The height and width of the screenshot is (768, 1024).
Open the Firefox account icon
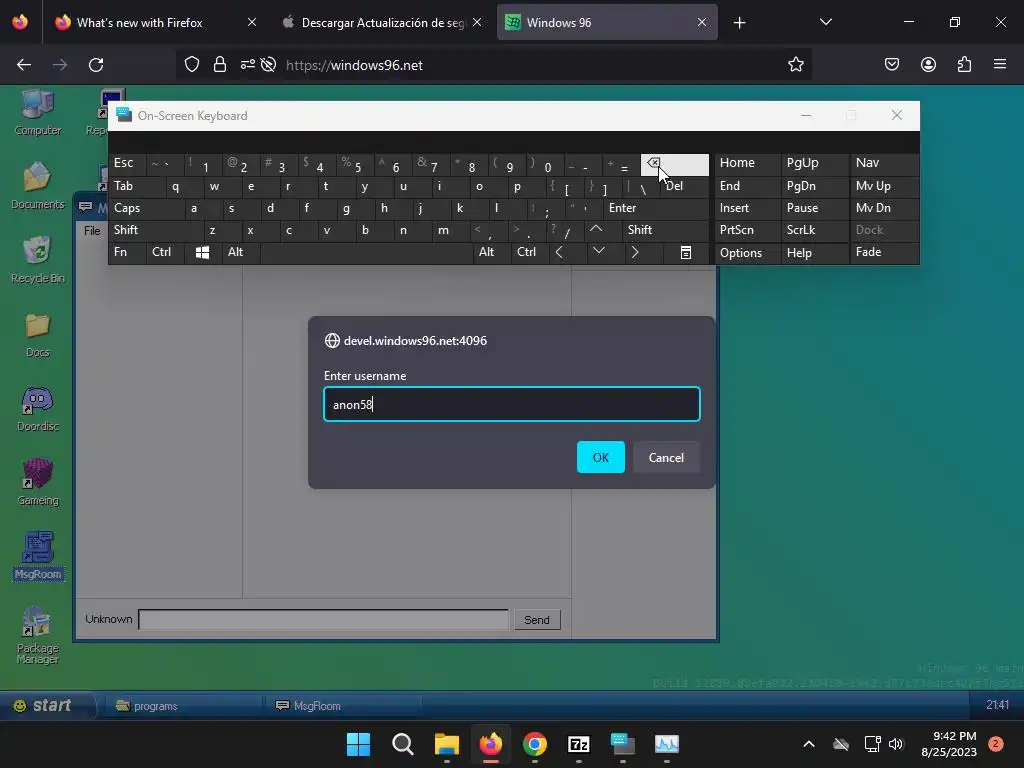tap(928, 64)
